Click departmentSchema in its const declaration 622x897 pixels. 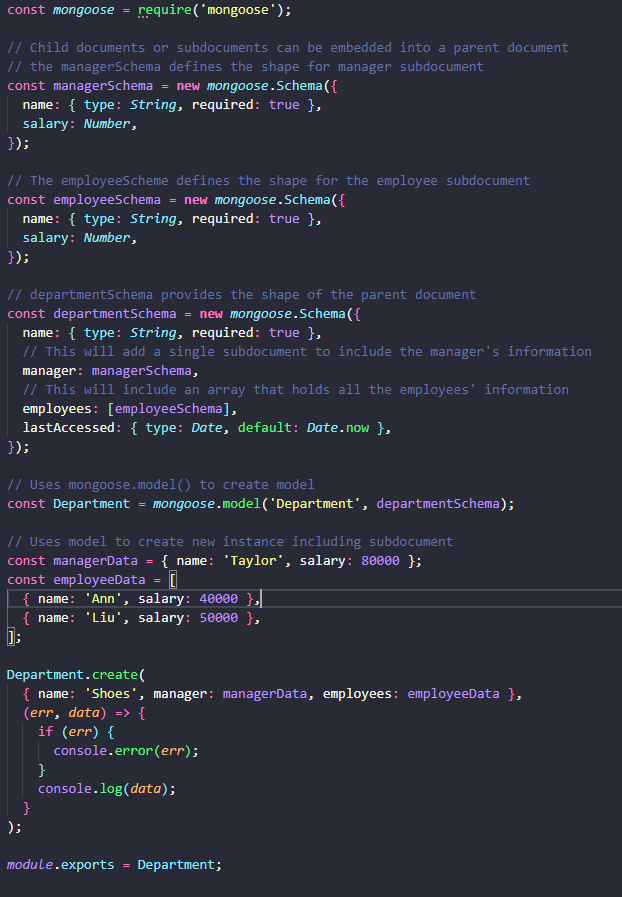114,314
